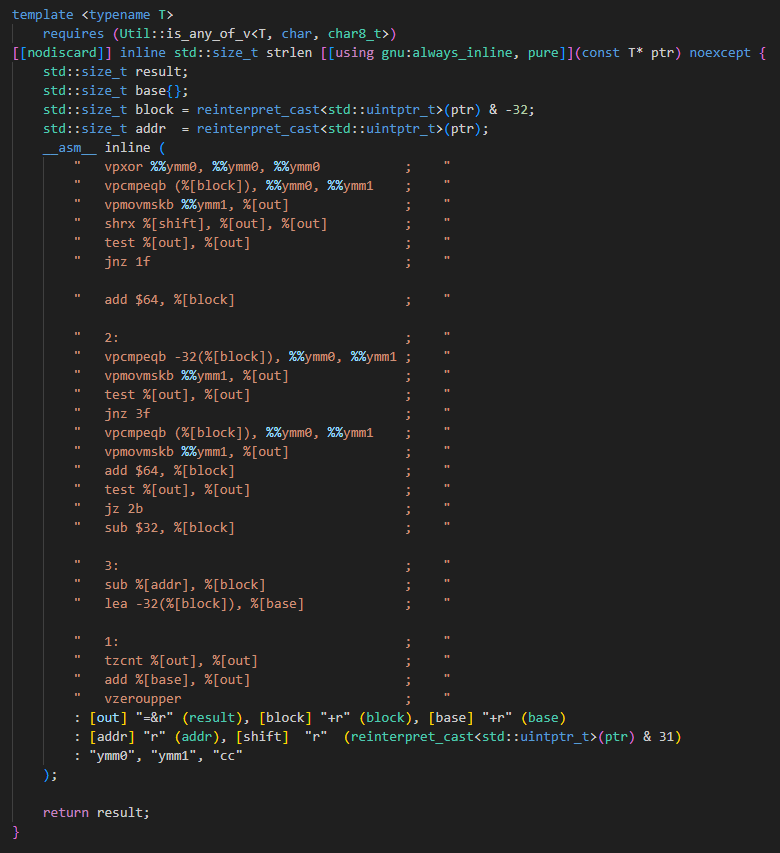Click the 'base{}' variable declaration
Viewport: 780px width, 853px height.
tap(158, 91)
